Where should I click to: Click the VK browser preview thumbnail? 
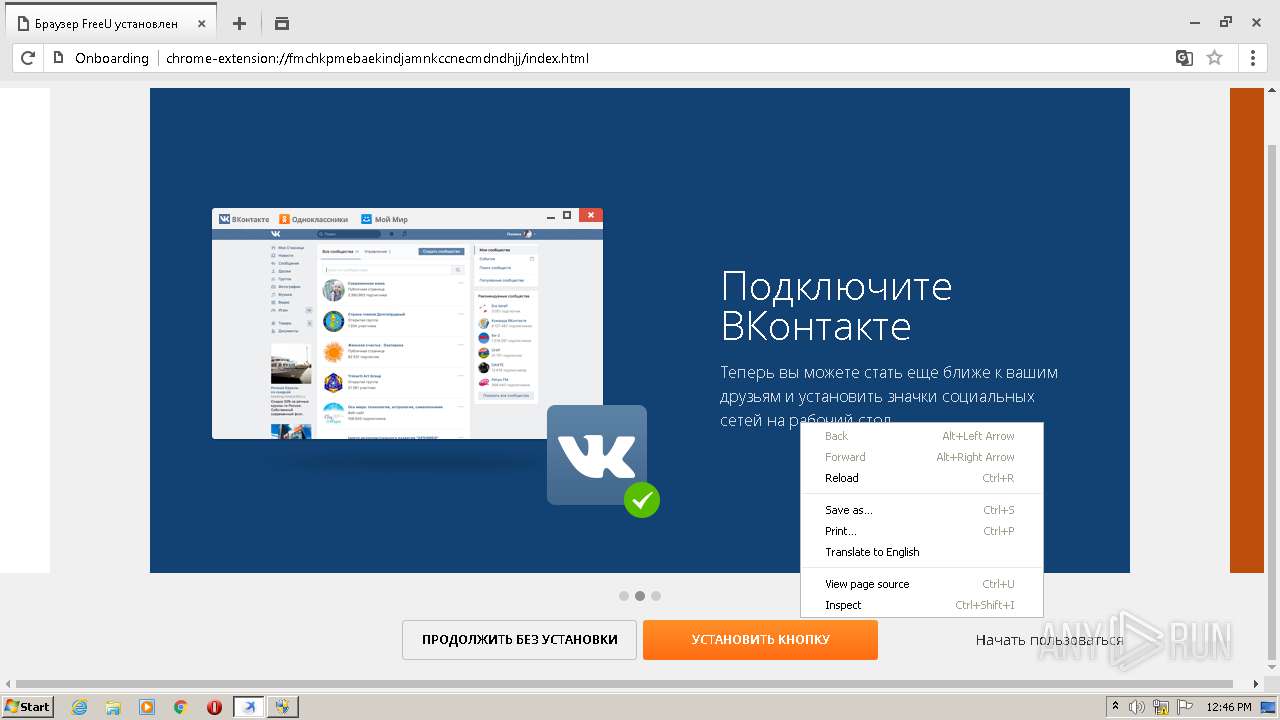[407, 323]
